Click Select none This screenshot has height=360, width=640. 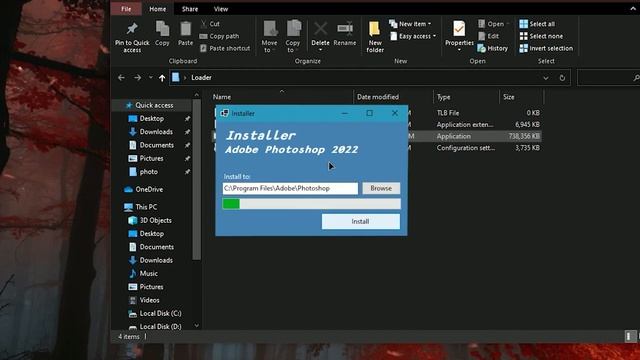pos(541,36)
